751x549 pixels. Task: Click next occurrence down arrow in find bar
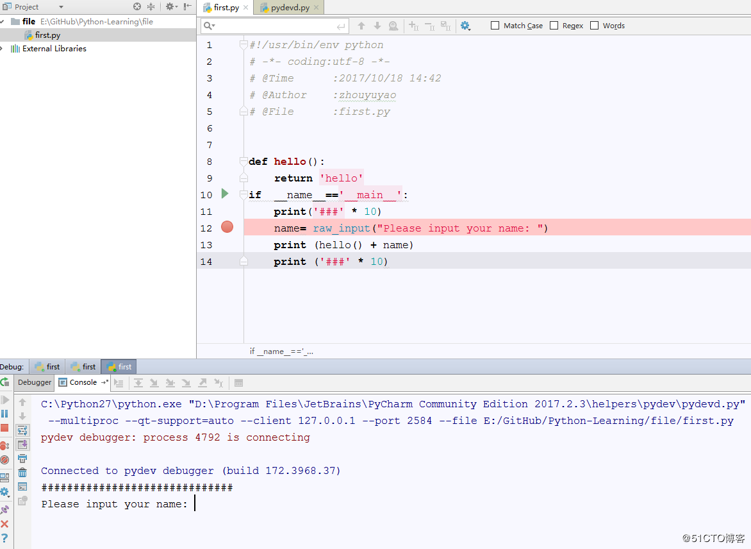377,26
